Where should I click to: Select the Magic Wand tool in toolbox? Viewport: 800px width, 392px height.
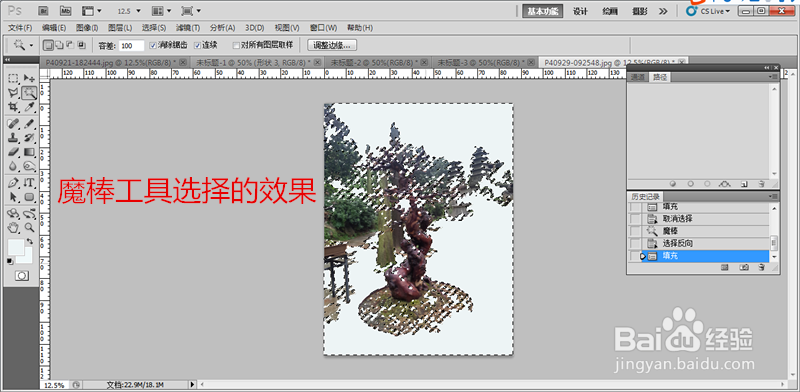click(x=29, y=92)
